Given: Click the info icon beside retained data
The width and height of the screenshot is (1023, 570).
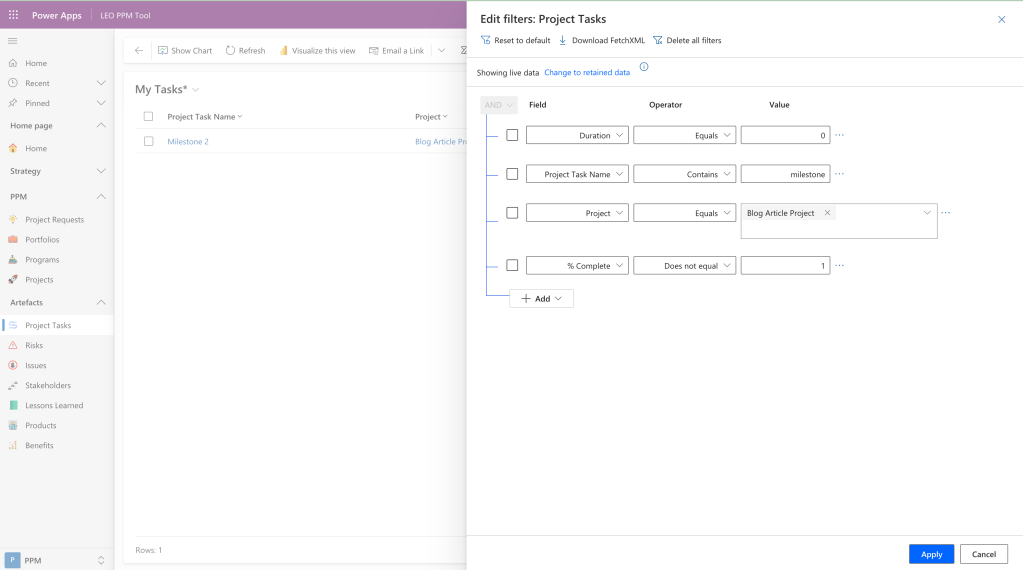Looking at the screenshot, I should click(644, 67).
